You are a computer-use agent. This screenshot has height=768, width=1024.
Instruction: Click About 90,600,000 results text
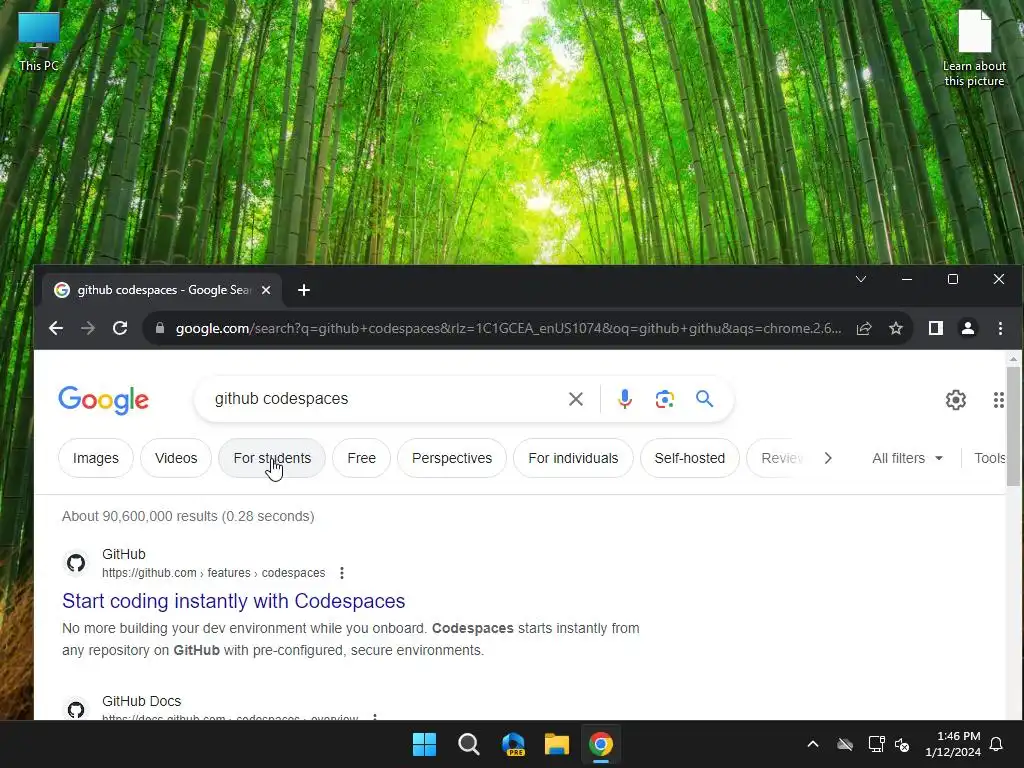(188, 516)
